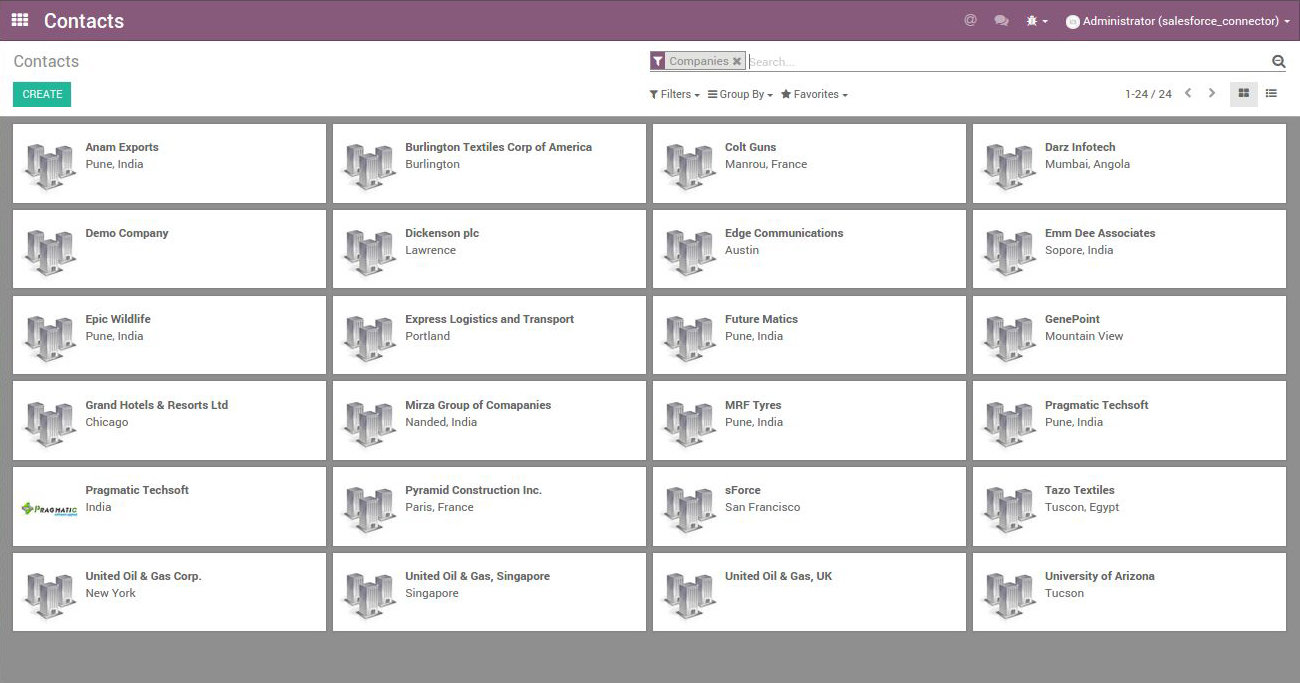Open the apps grid menu
The image size is (1300, 683).
(20, 20)
